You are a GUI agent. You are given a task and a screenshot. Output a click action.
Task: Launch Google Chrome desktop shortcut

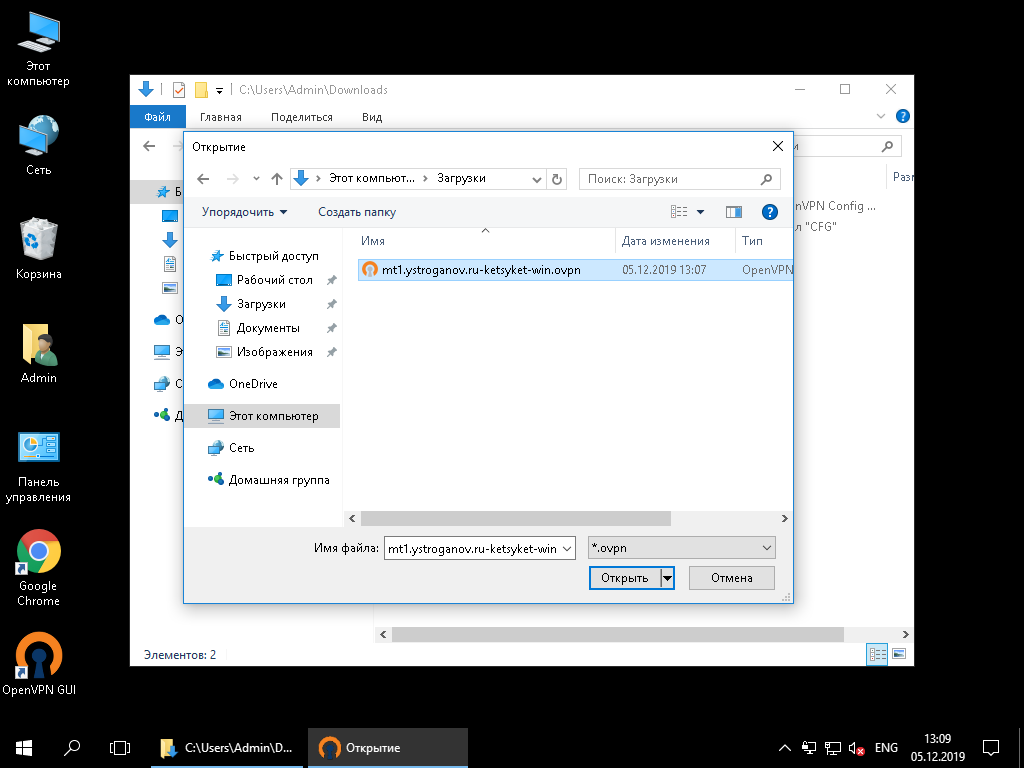point(38,568)
